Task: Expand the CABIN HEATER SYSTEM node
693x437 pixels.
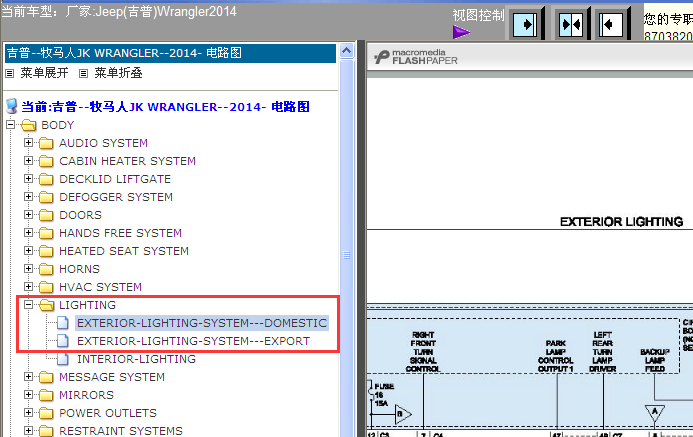Action: pos(28,161)
